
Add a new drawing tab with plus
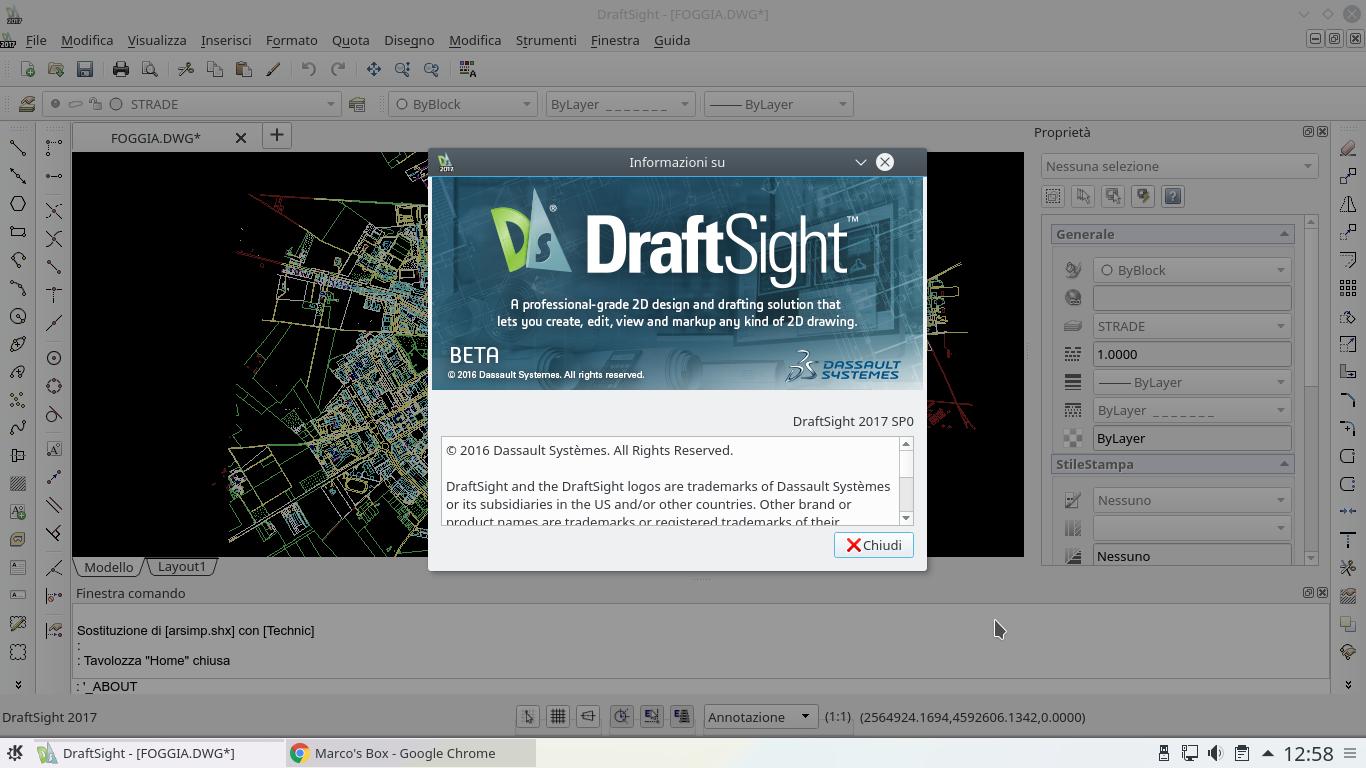coord(277,135)
